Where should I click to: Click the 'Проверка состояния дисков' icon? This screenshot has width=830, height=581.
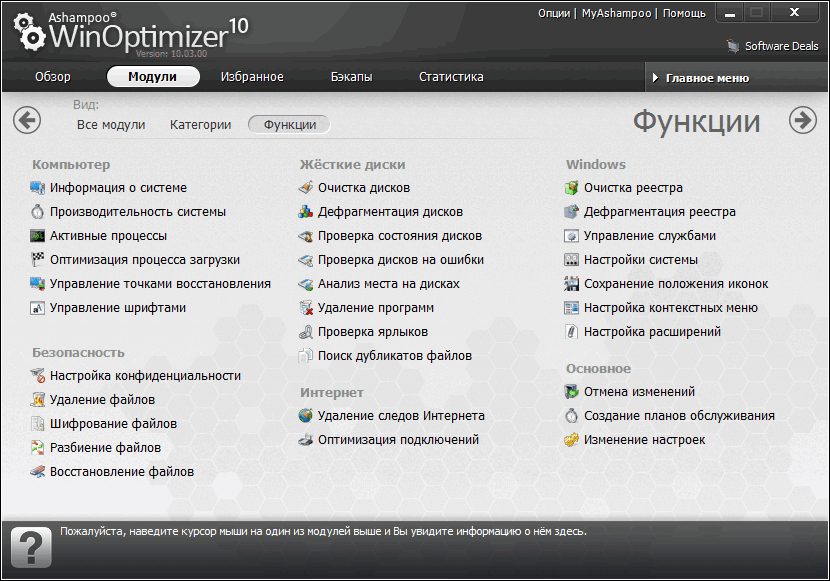point(305,236)
